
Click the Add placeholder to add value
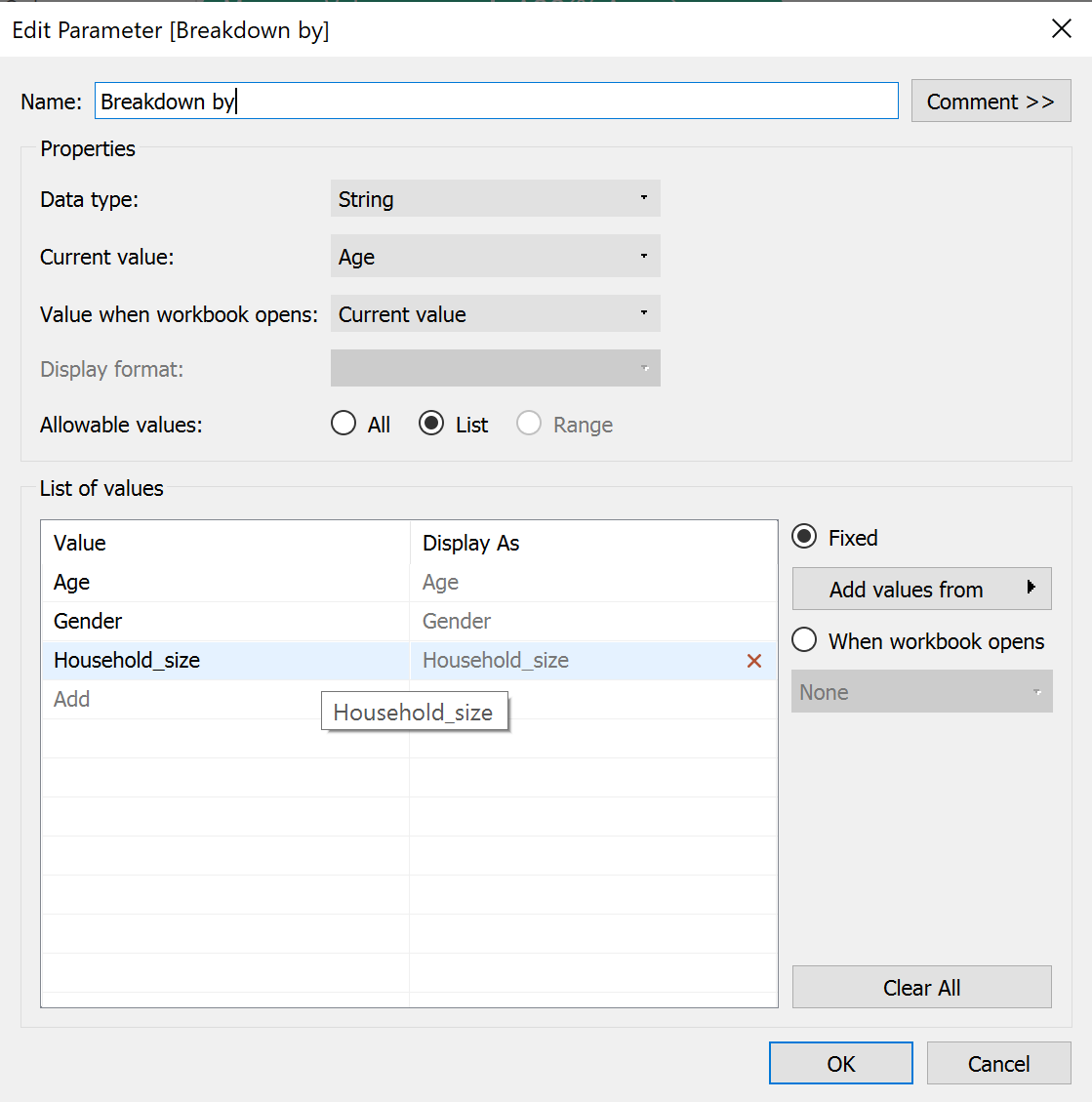pyautogui.click(x=72, y=700)
